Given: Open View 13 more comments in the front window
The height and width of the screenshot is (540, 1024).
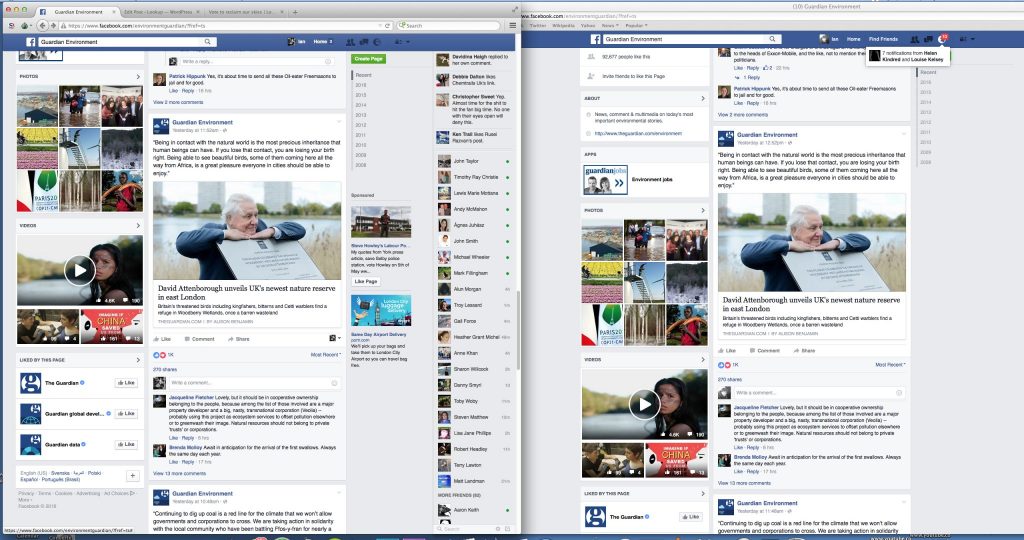Looking at the screenshot, I should click(179, 473).
